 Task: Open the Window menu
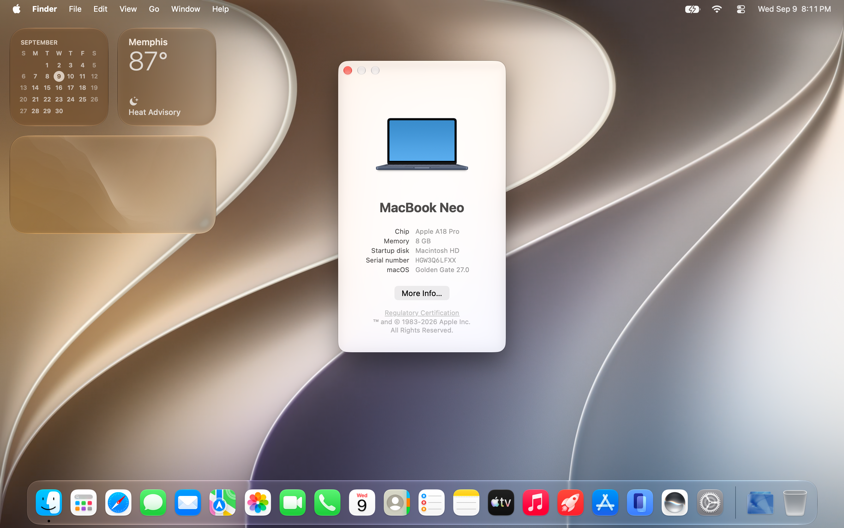pos(186,9)
